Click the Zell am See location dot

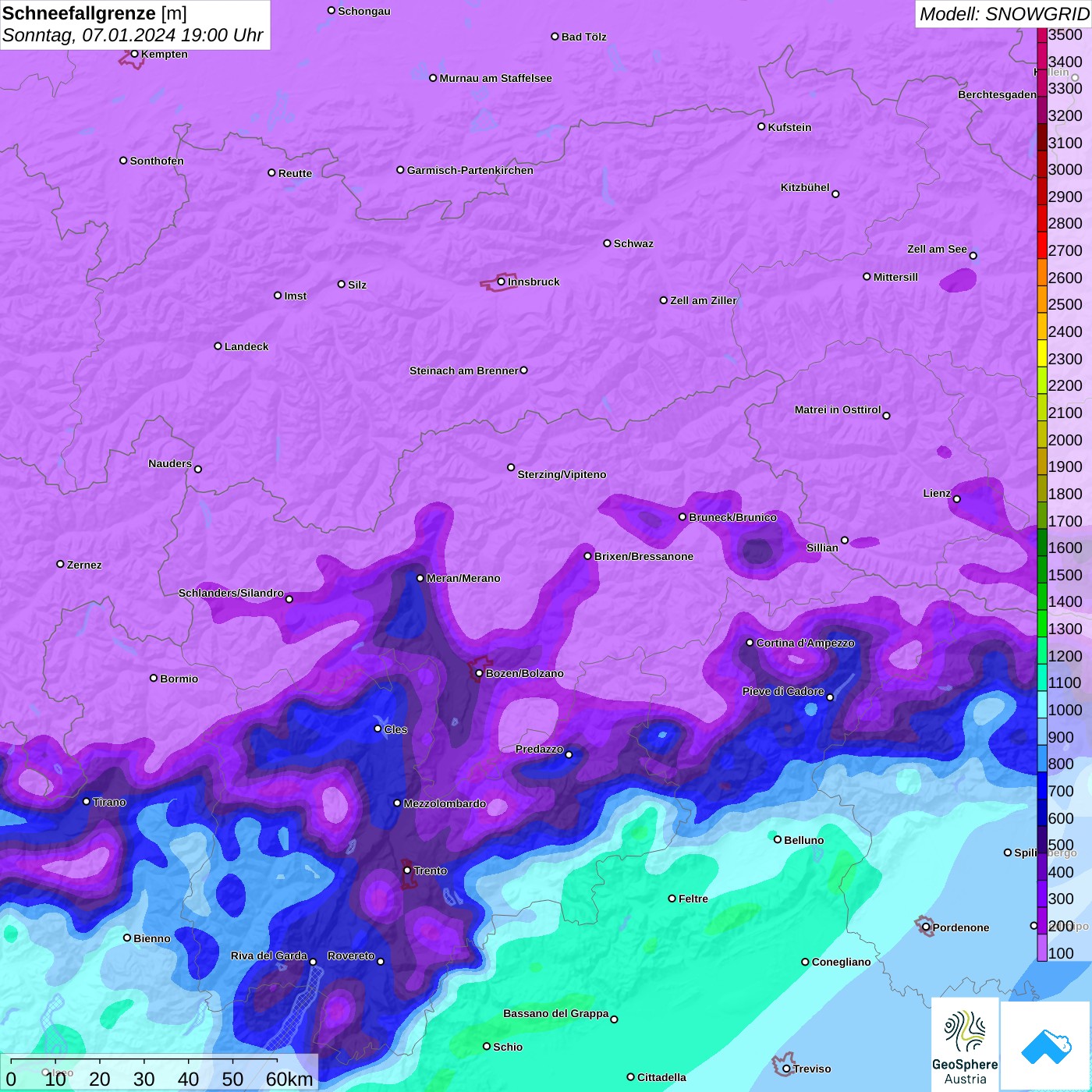point(973,255)
